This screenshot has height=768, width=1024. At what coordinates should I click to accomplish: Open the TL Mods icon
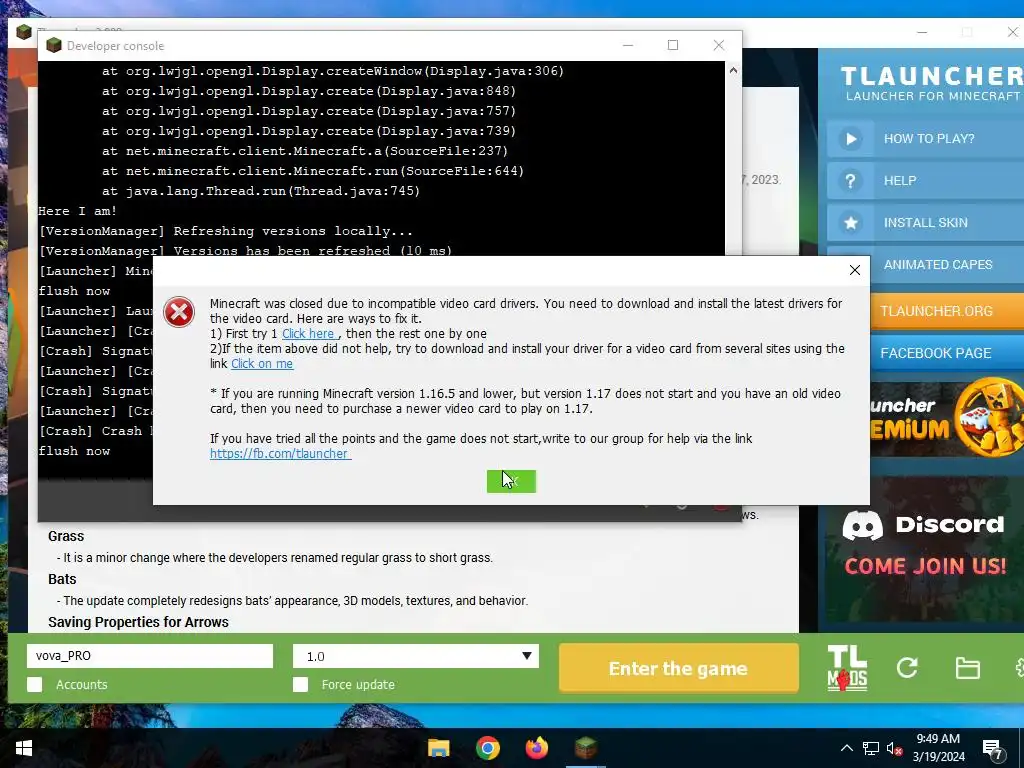tap(847, 668)
